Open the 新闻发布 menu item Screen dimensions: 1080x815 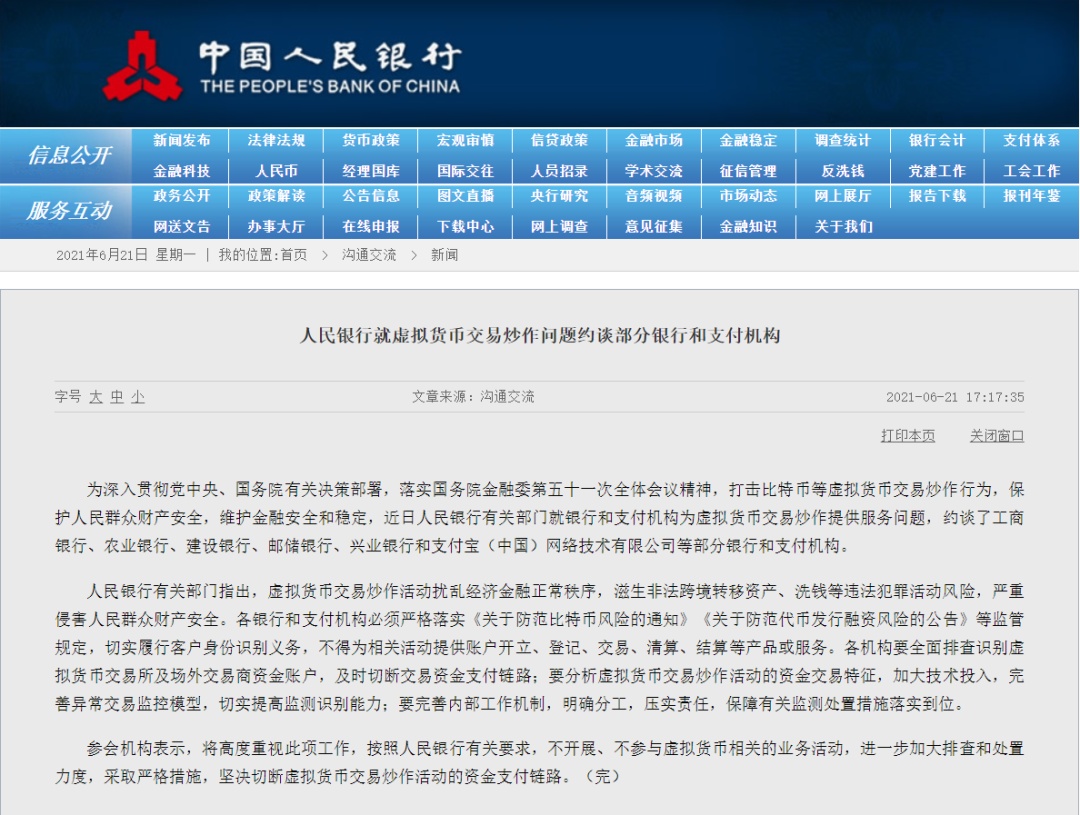pos(182,141)
